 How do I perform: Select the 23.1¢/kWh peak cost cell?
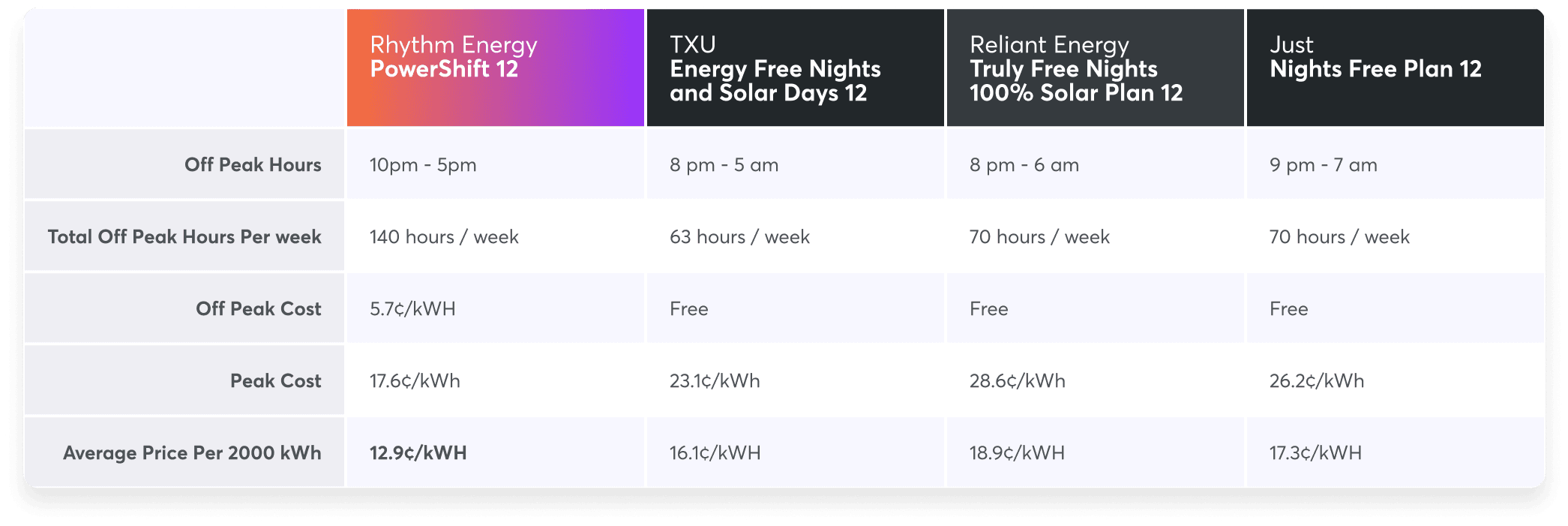coord(715,381)
